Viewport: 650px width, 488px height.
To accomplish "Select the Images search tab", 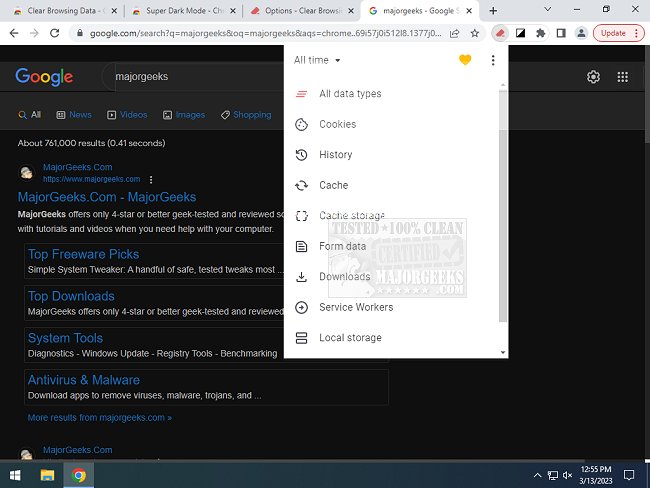I will pyautogui.click(x=184, y=115).
